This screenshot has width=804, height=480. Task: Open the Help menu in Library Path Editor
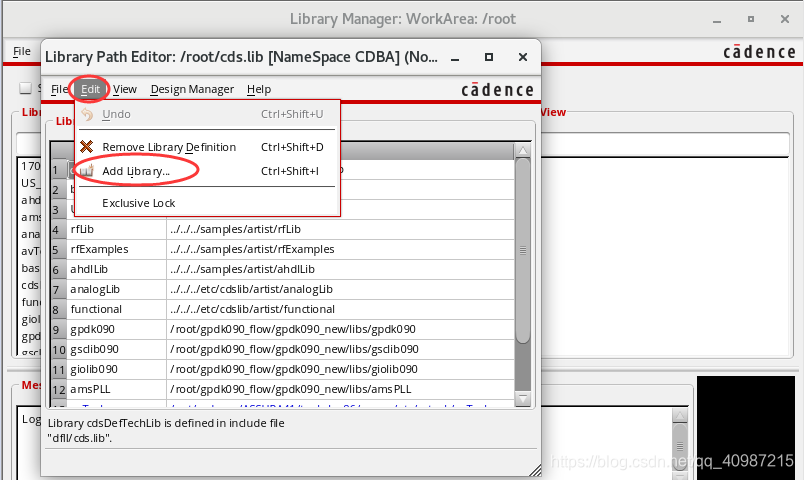point(259,89)
